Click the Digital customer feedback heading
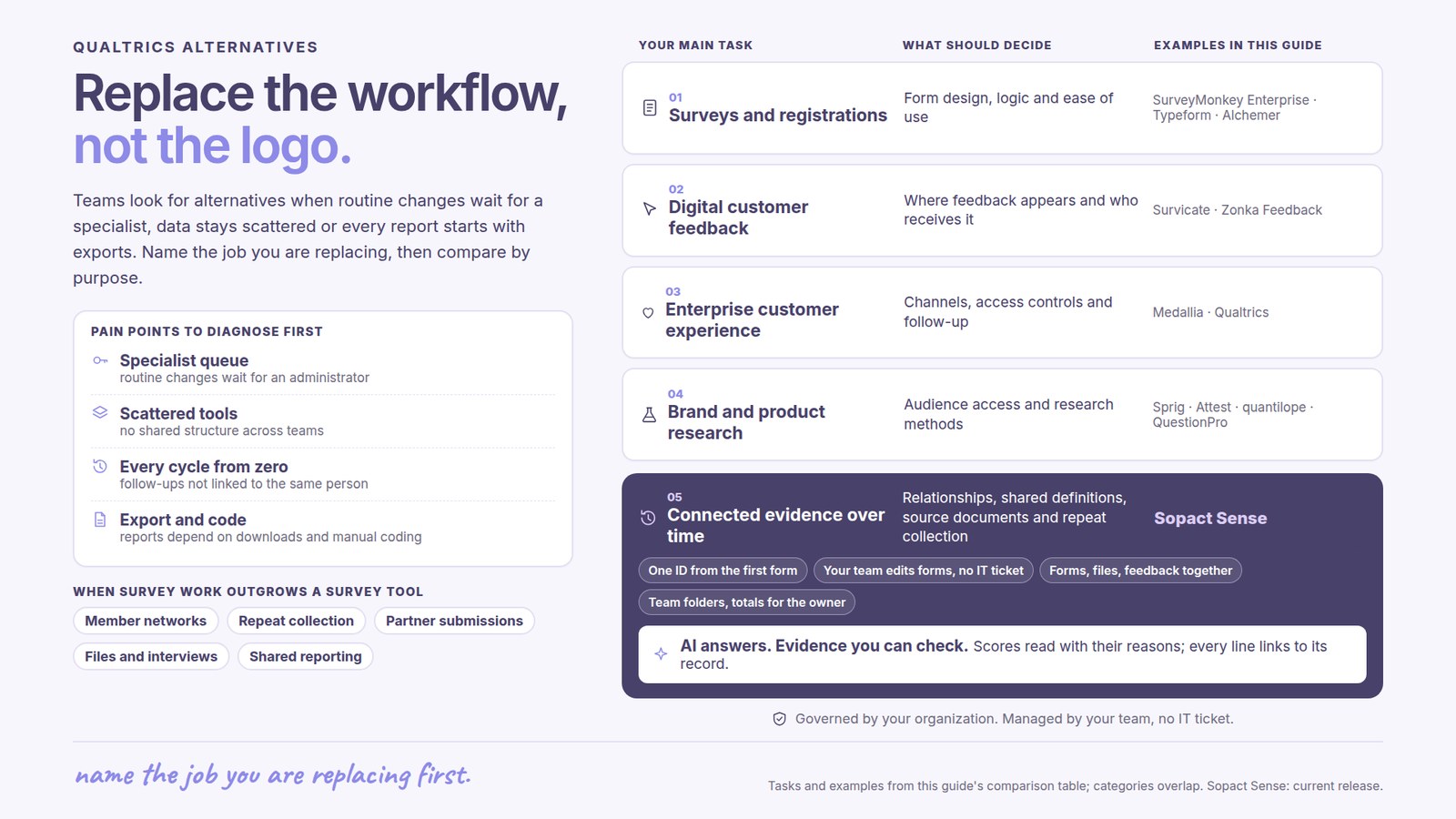This screenshot has width=1456, height=819. pos(738,217)
